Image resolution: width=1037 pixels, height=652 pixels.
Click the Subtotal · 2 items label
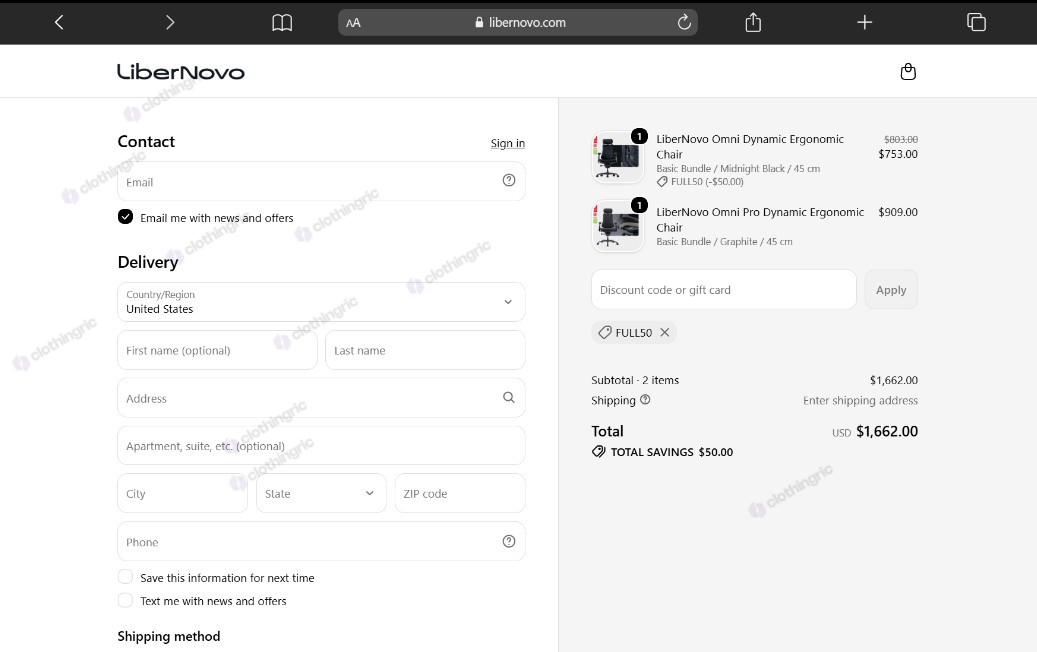[x=635, y=380]
